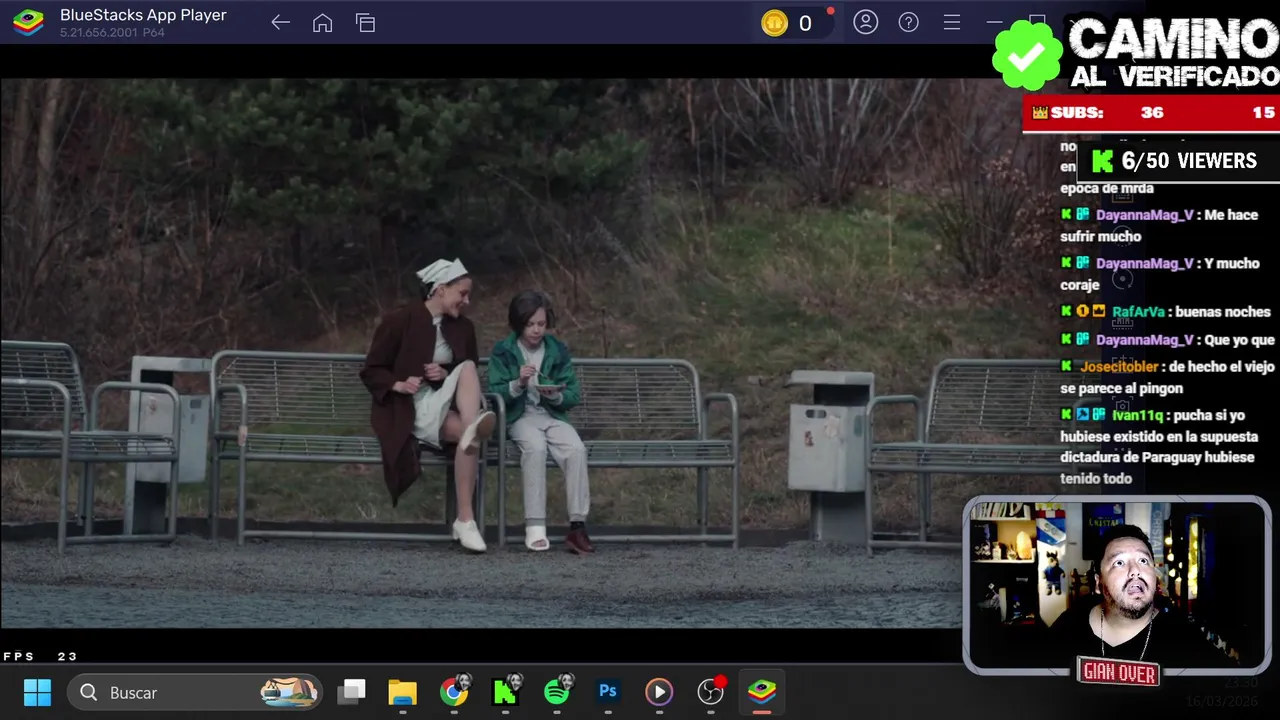The image size is (1280, 720).
Task: Open the BlueStacks hamburger menu
Action: click(952, 22)
